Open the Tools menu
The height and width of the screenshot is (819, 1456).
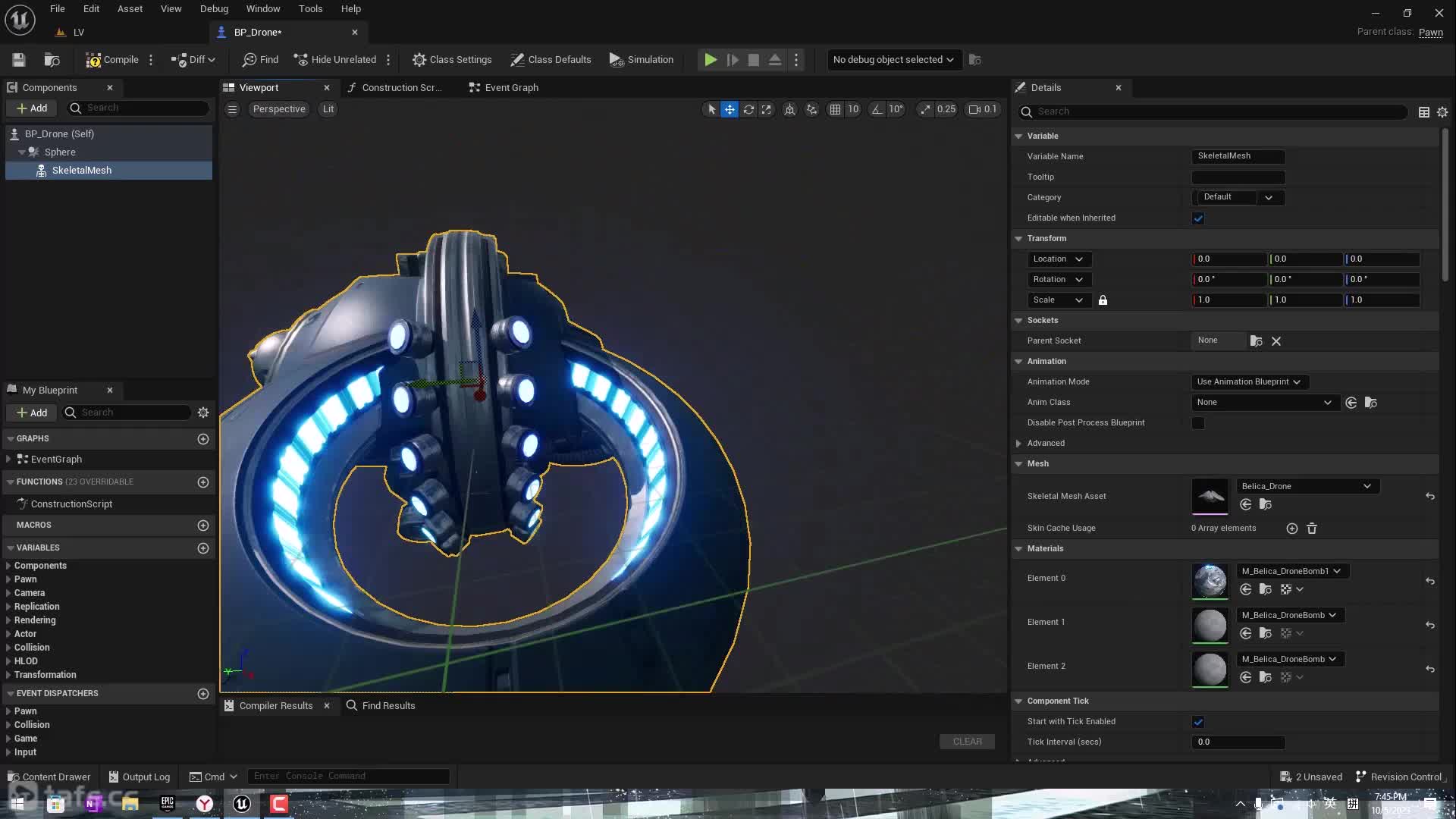[x=310, y=9]
